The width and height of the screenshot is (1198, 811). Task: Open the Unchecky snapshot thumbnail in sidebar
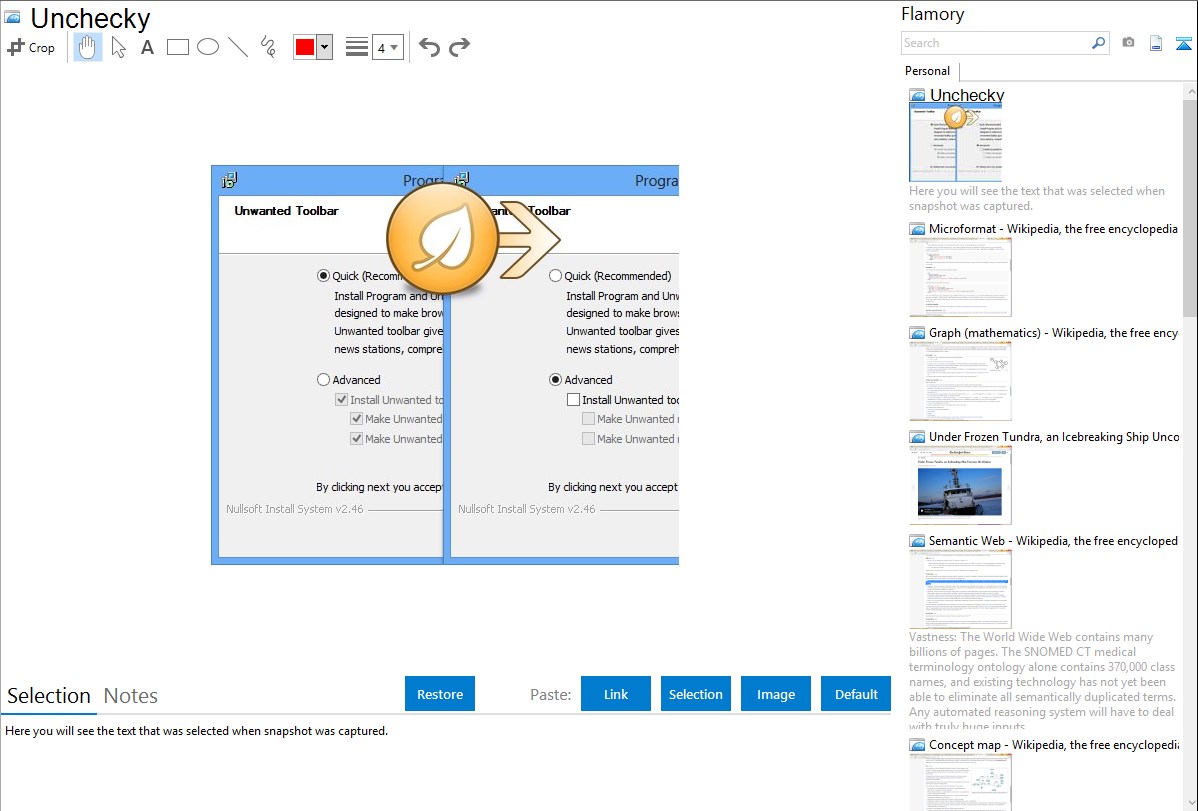point(955,142)
